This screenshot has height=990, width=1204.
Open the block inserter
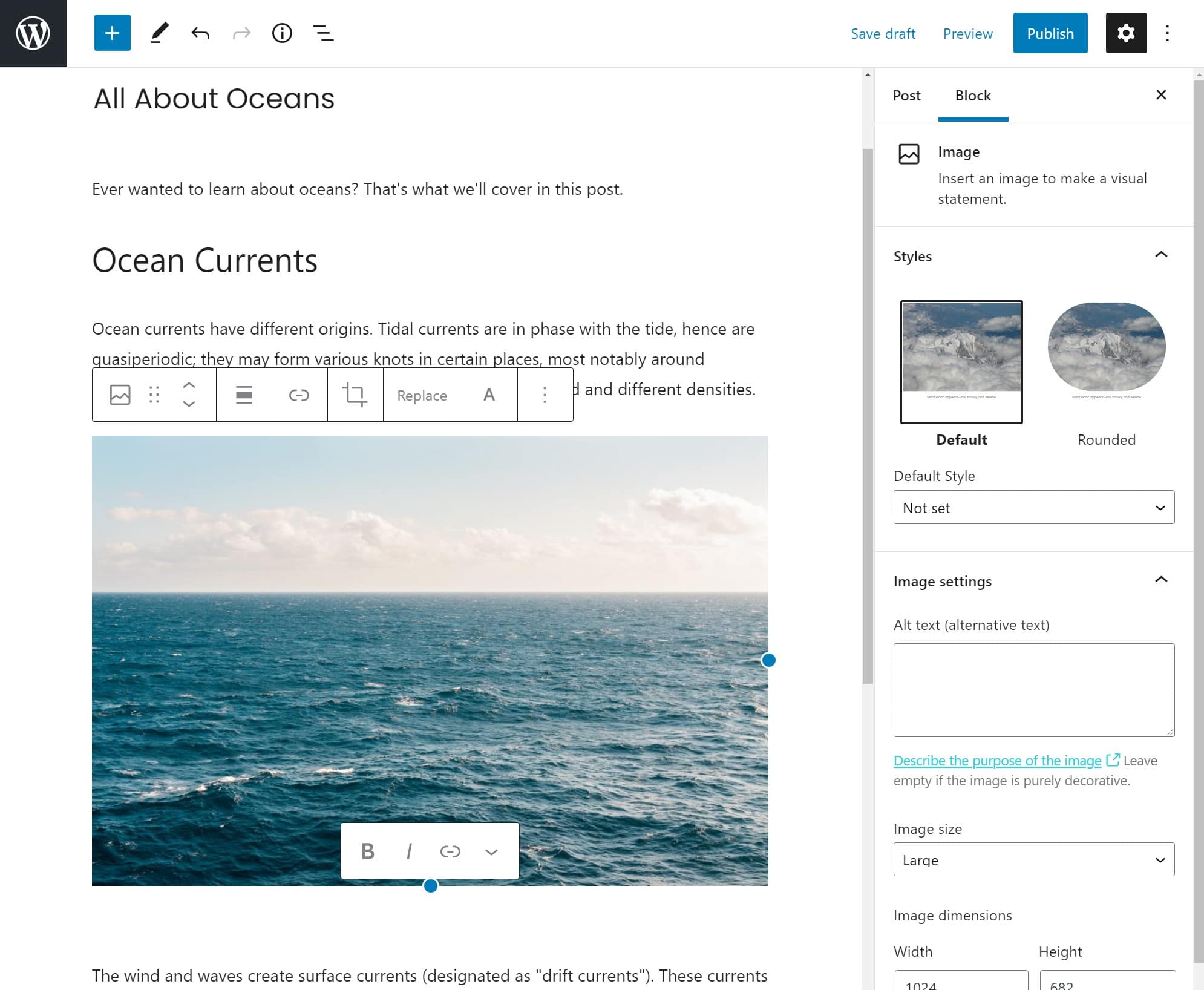point(112,33)
